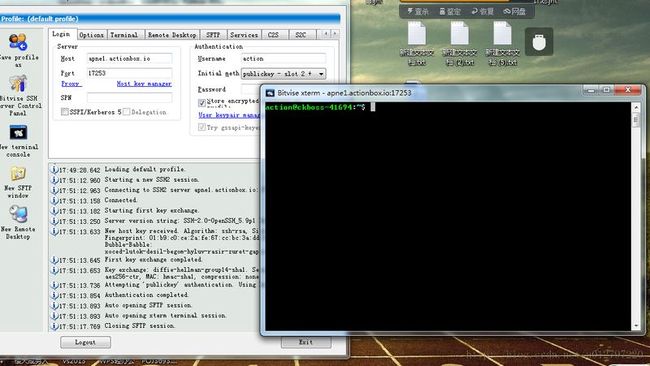Click the xterm vertical scrollbar thumb

(x=636, y=120)
